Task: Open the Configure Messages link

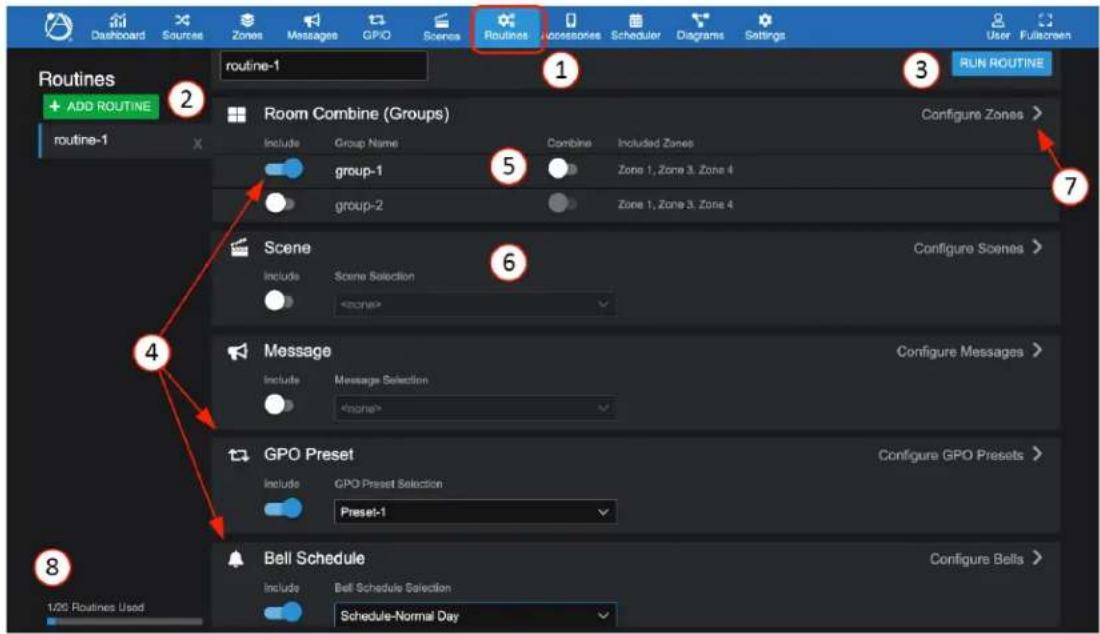Action: coord(960,351)
